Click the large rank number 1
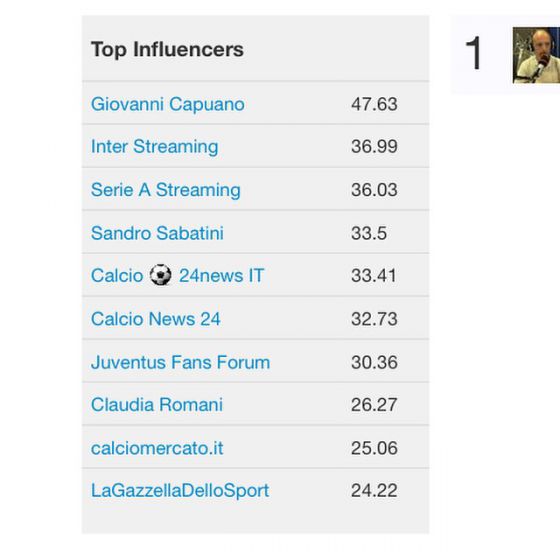560x560 pixels. [x=474, y=54]
